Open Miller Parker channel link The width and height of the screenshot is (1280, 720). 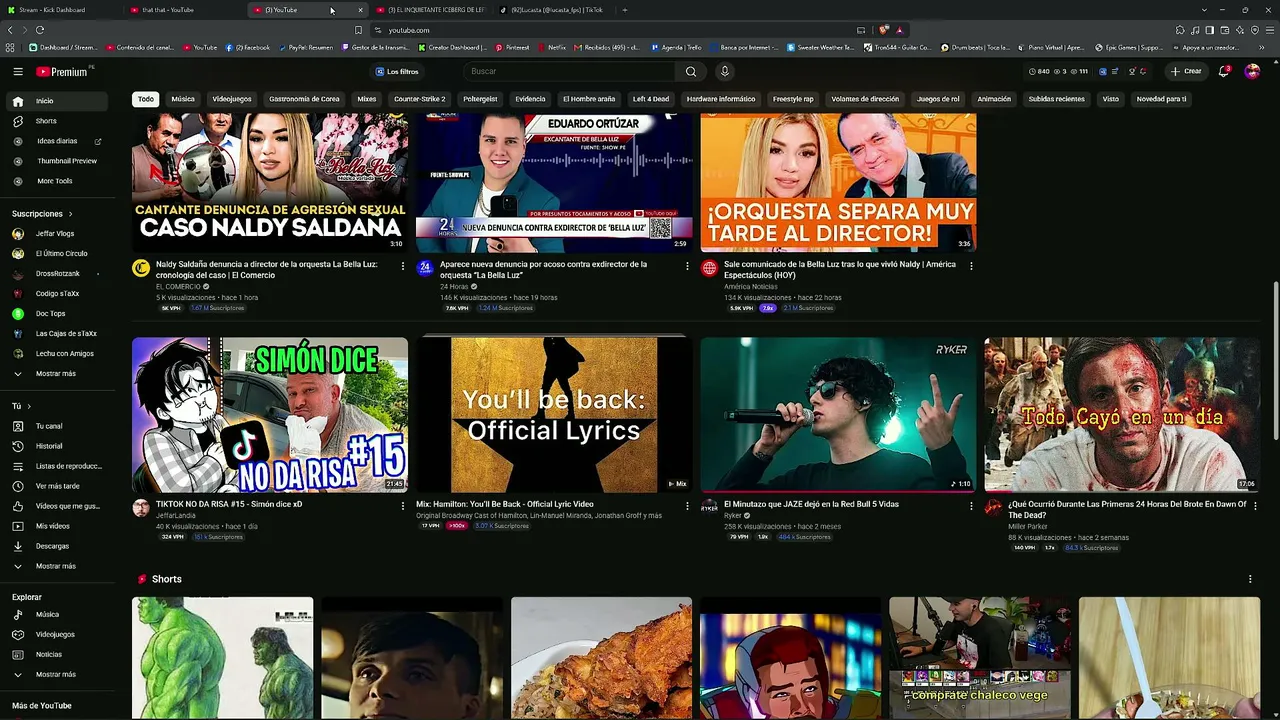[1028, 526]
